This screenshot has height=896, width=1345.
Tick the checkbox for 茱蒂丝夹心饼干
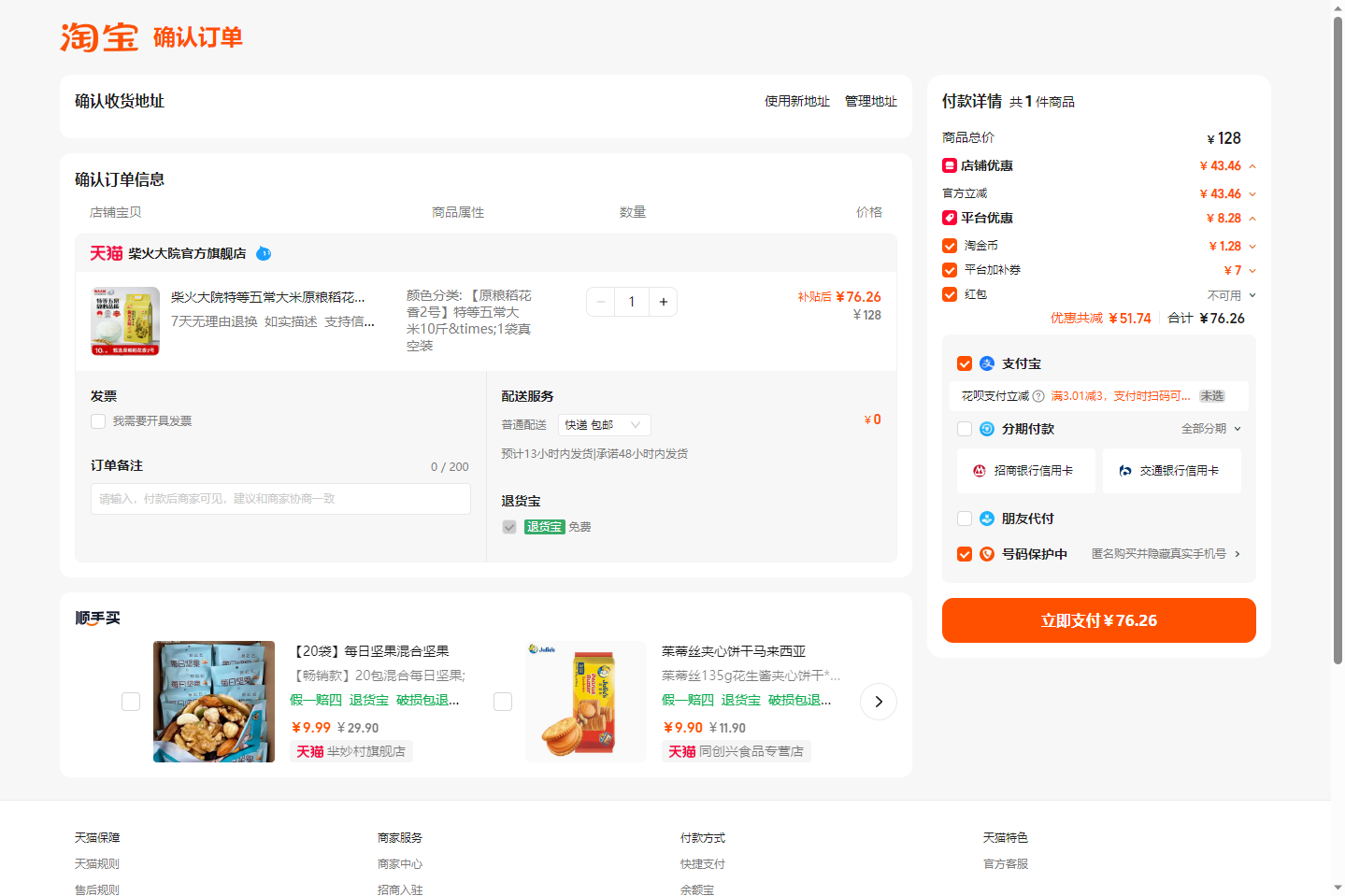pyautogui.click(x=503, y=702)
